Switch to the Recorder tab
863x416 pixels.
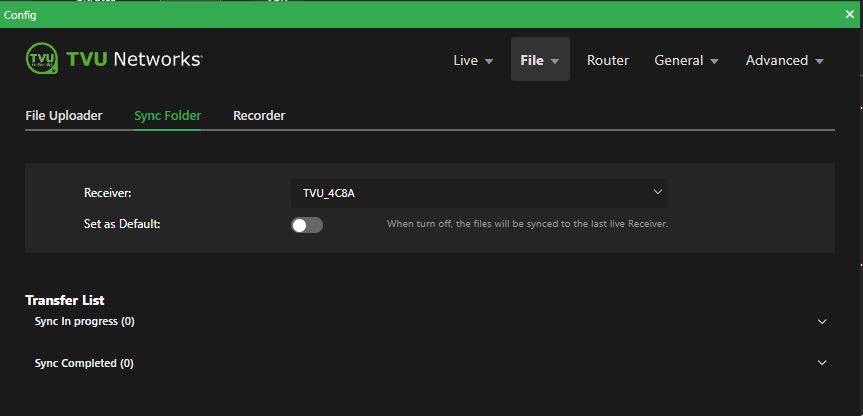tap(259, 116)
